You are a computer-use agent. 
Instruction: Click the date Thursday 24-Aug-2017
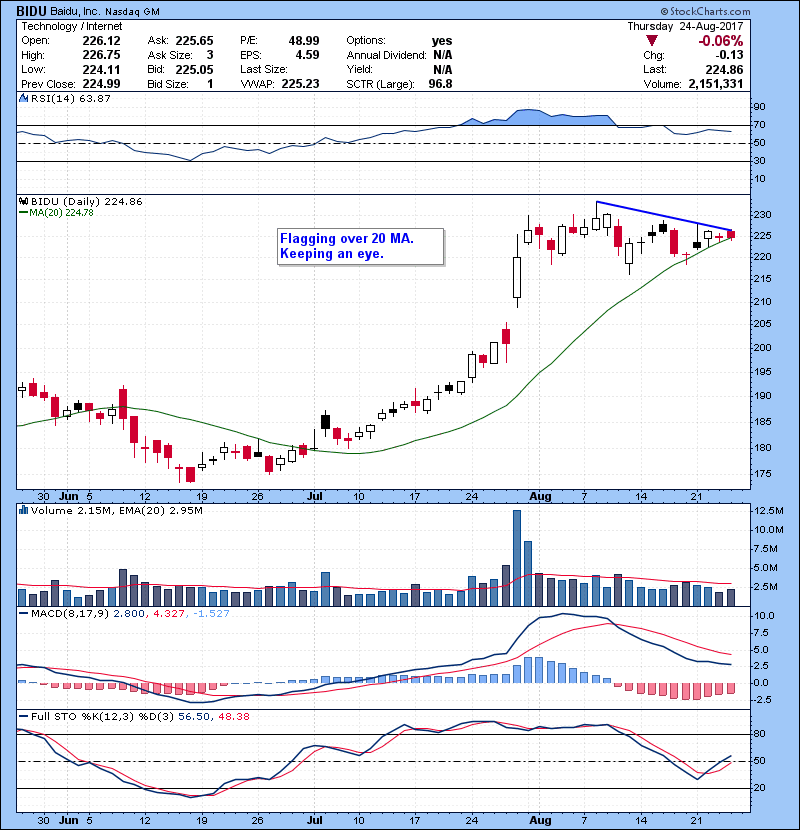685,26
